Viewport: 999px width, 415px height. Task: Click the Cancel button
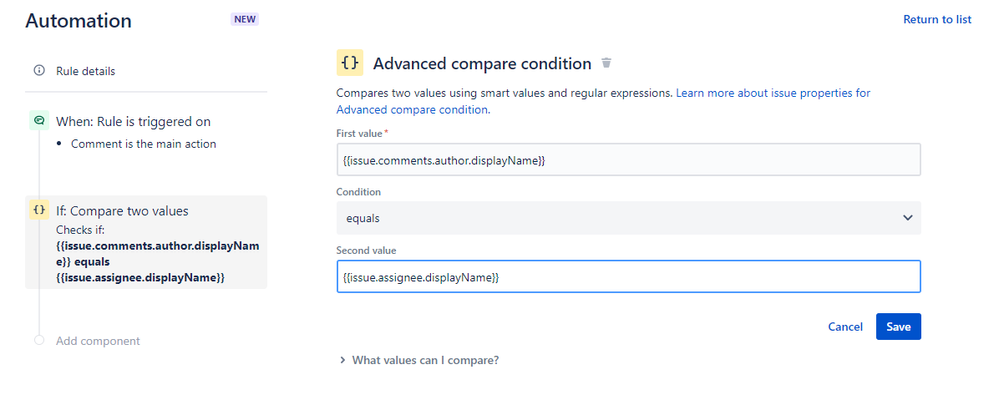pos(845,327)
